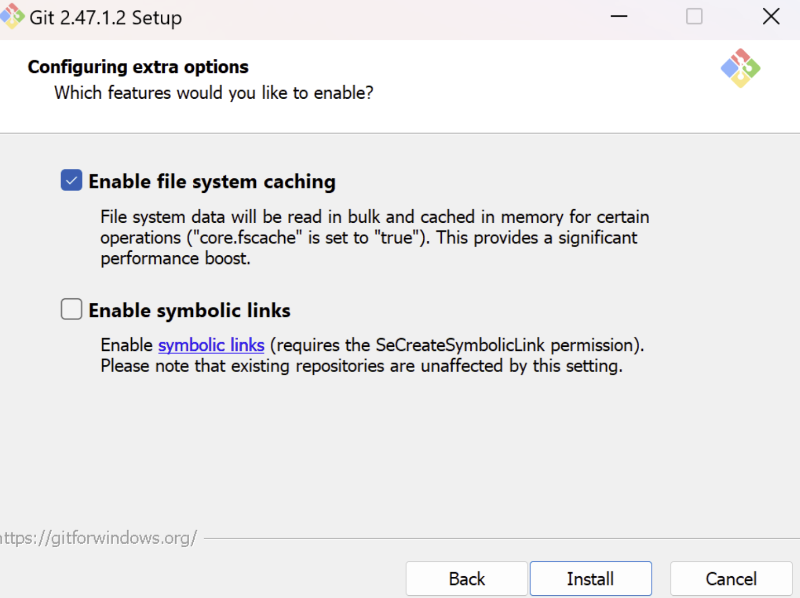The height and width of the screenshot is (598, 800).
Task: Open the symbolic links hyperlink
Action: 211,345
